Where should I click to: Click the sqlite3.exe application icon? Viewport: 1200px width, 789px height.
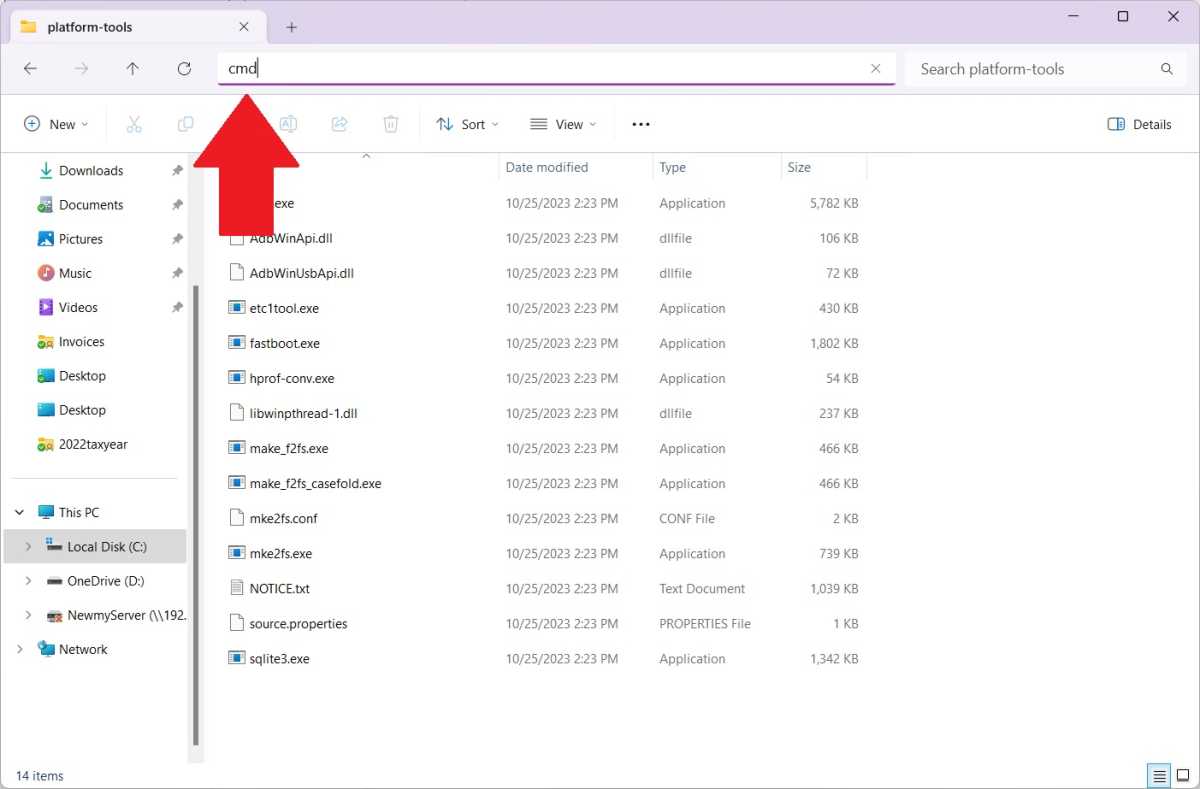[237, 658]
